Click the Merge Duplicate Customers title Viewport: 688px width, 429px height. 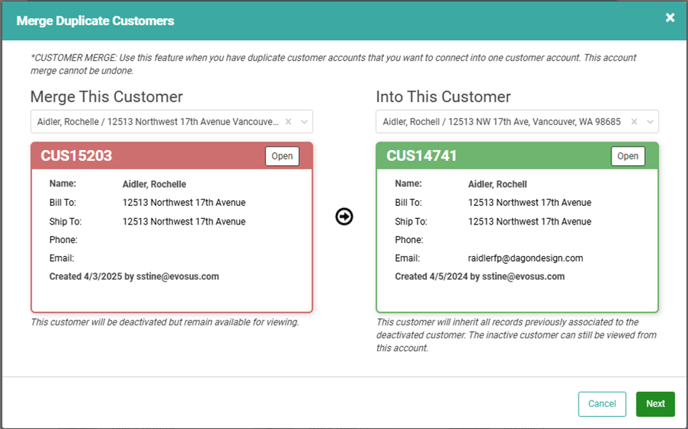tap(95, 21)
